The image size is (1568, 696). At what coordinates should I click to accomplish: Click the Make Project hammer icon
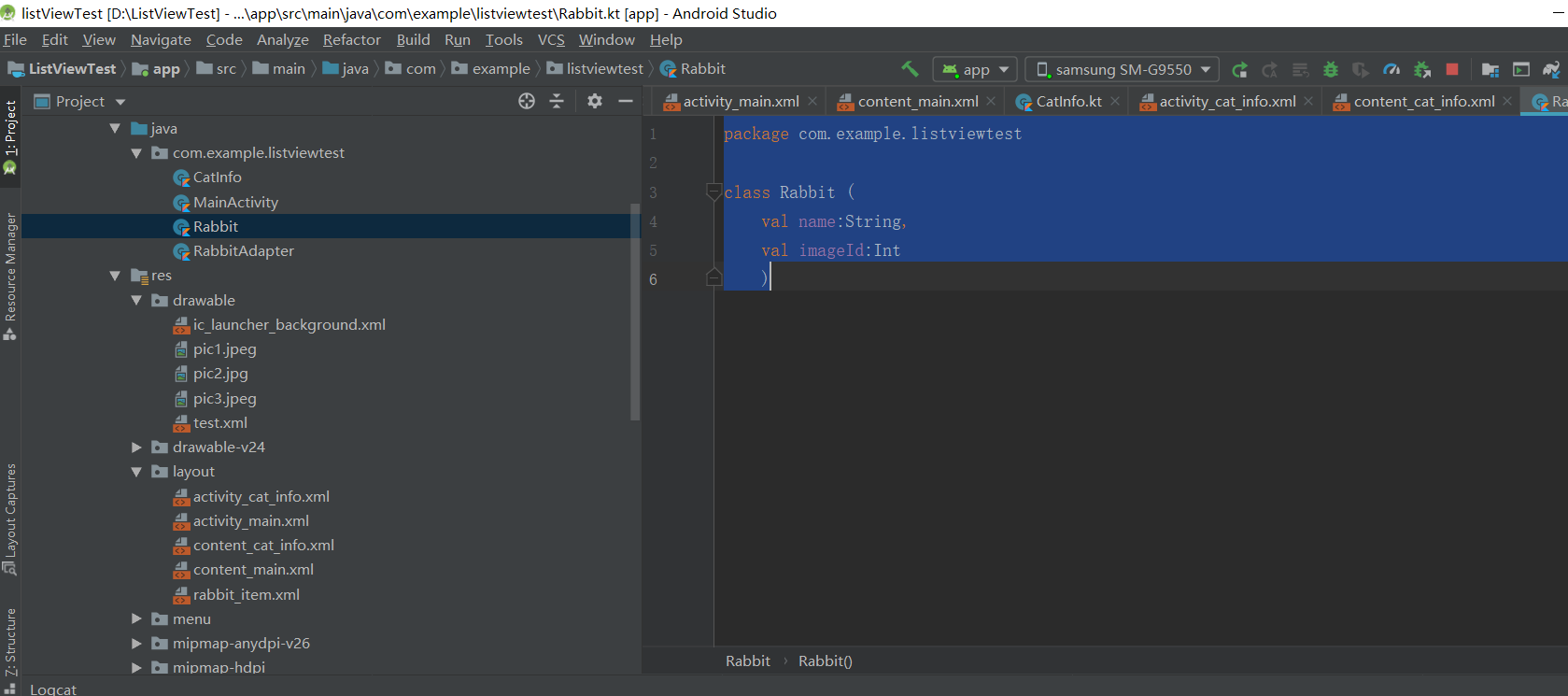tap(910, 69)
